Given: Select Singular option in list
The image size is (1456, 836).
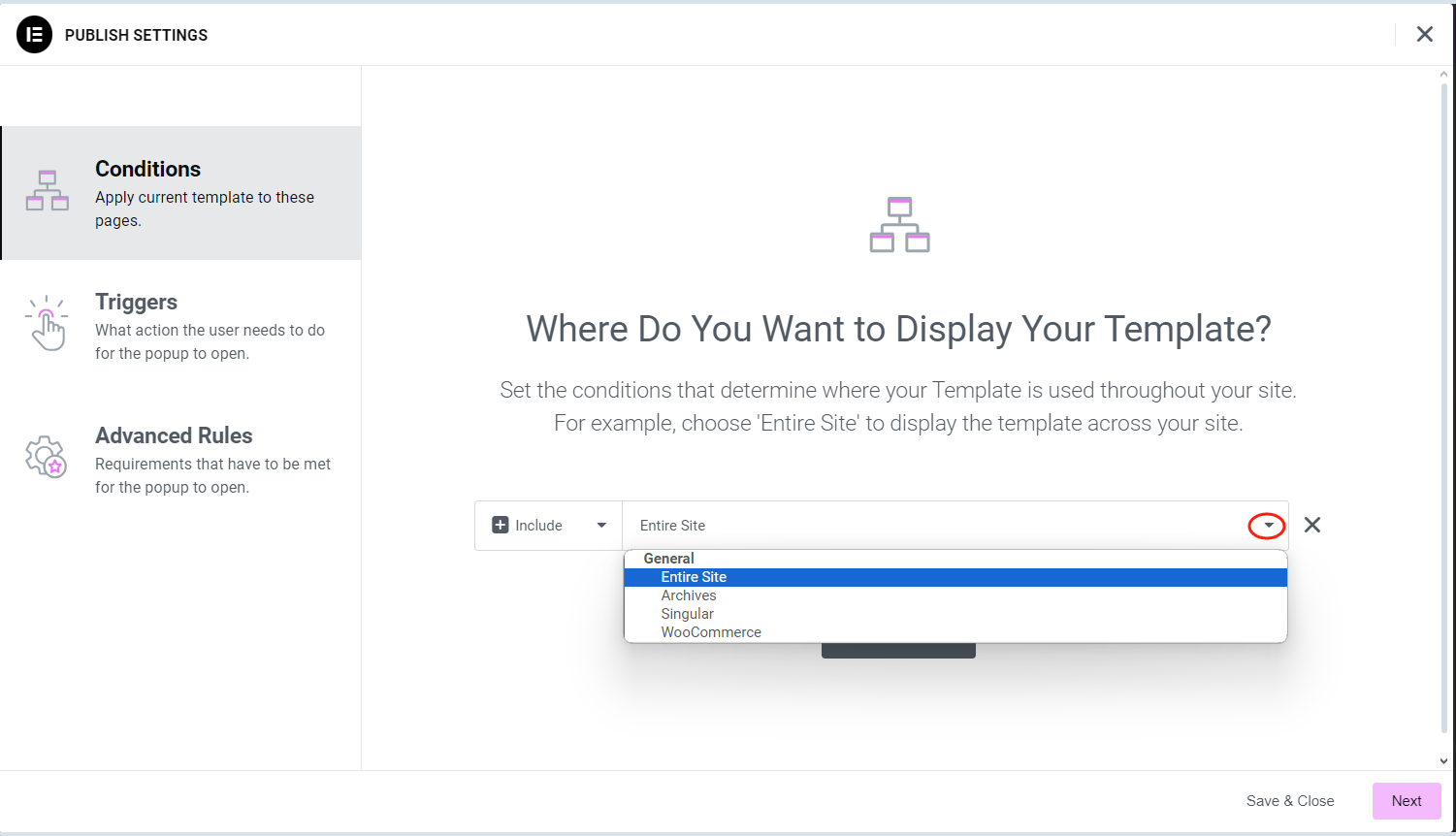Looking at the screenshot, I should point(955,614).
